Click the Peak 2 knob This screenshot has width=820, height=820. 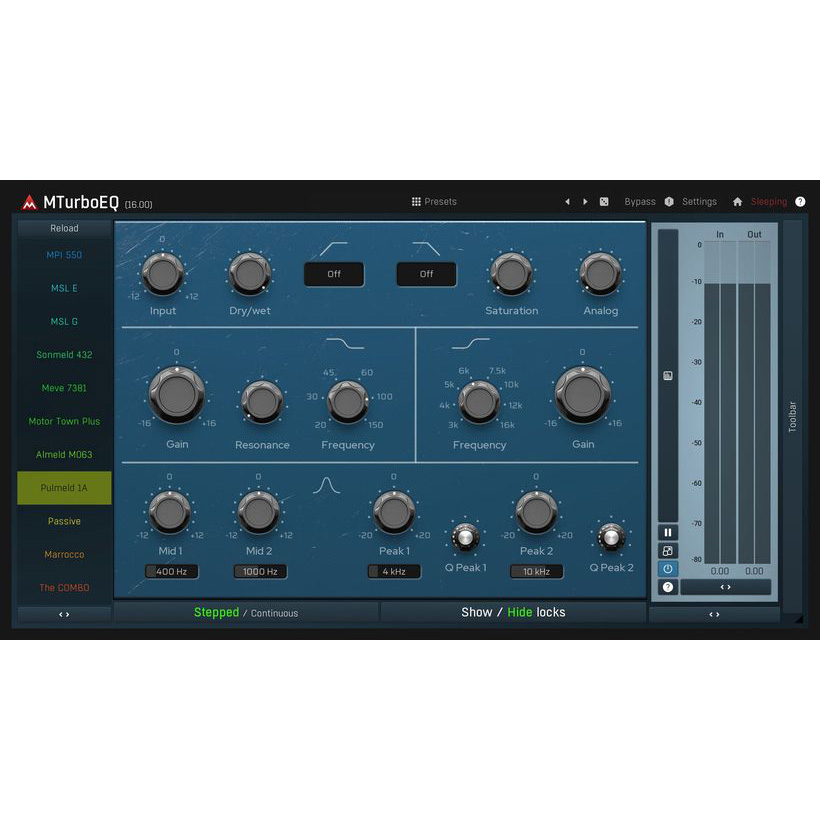pos(536,512)
